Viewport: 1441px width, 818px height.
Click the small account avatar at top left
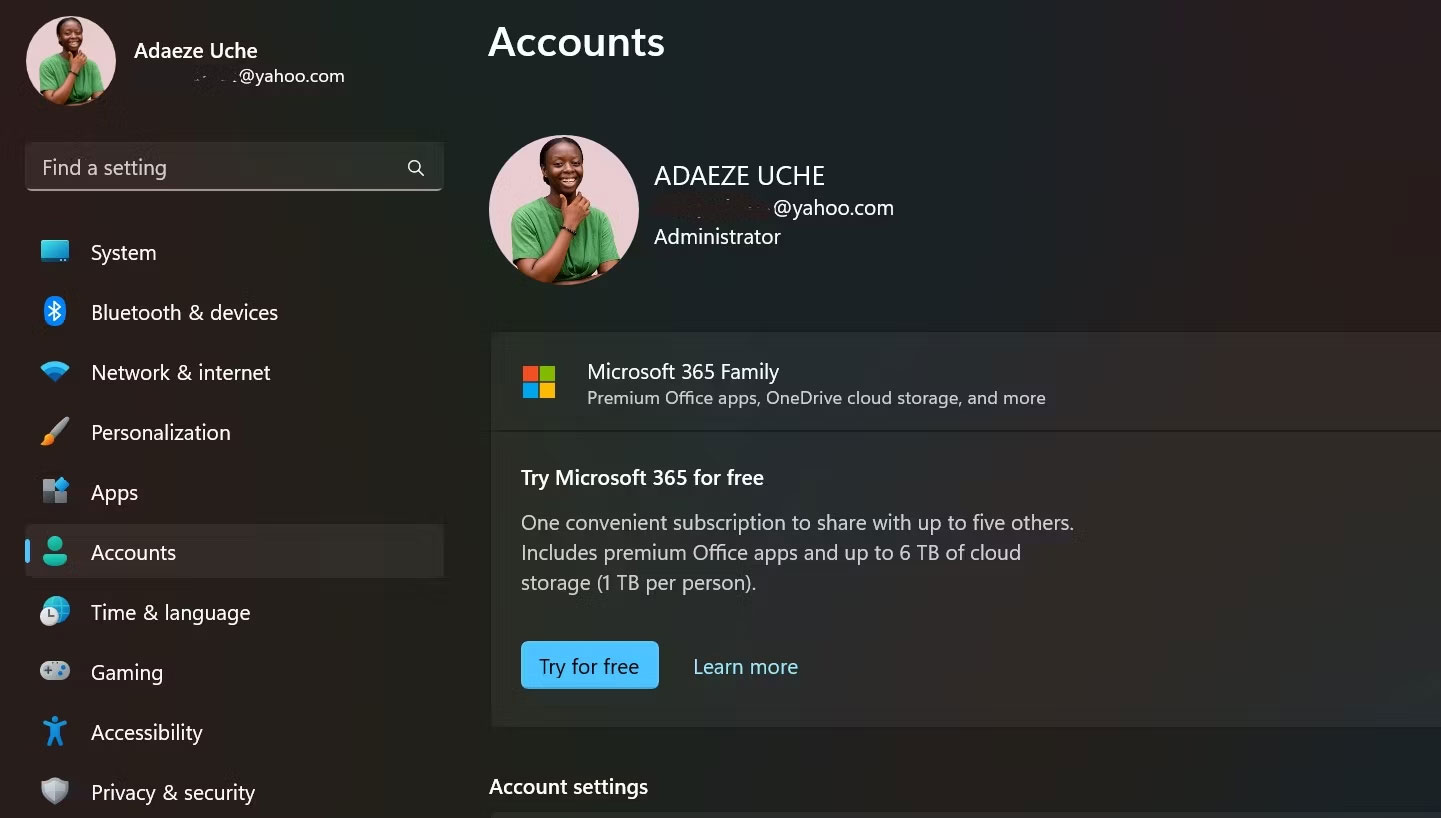pos(70,60)
